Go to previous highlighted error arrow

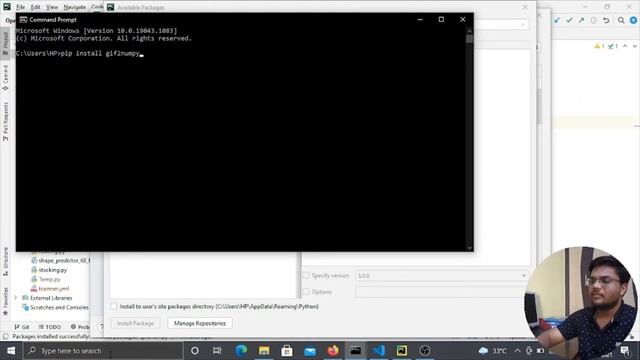pyautogui.click(x=625, y=46)
